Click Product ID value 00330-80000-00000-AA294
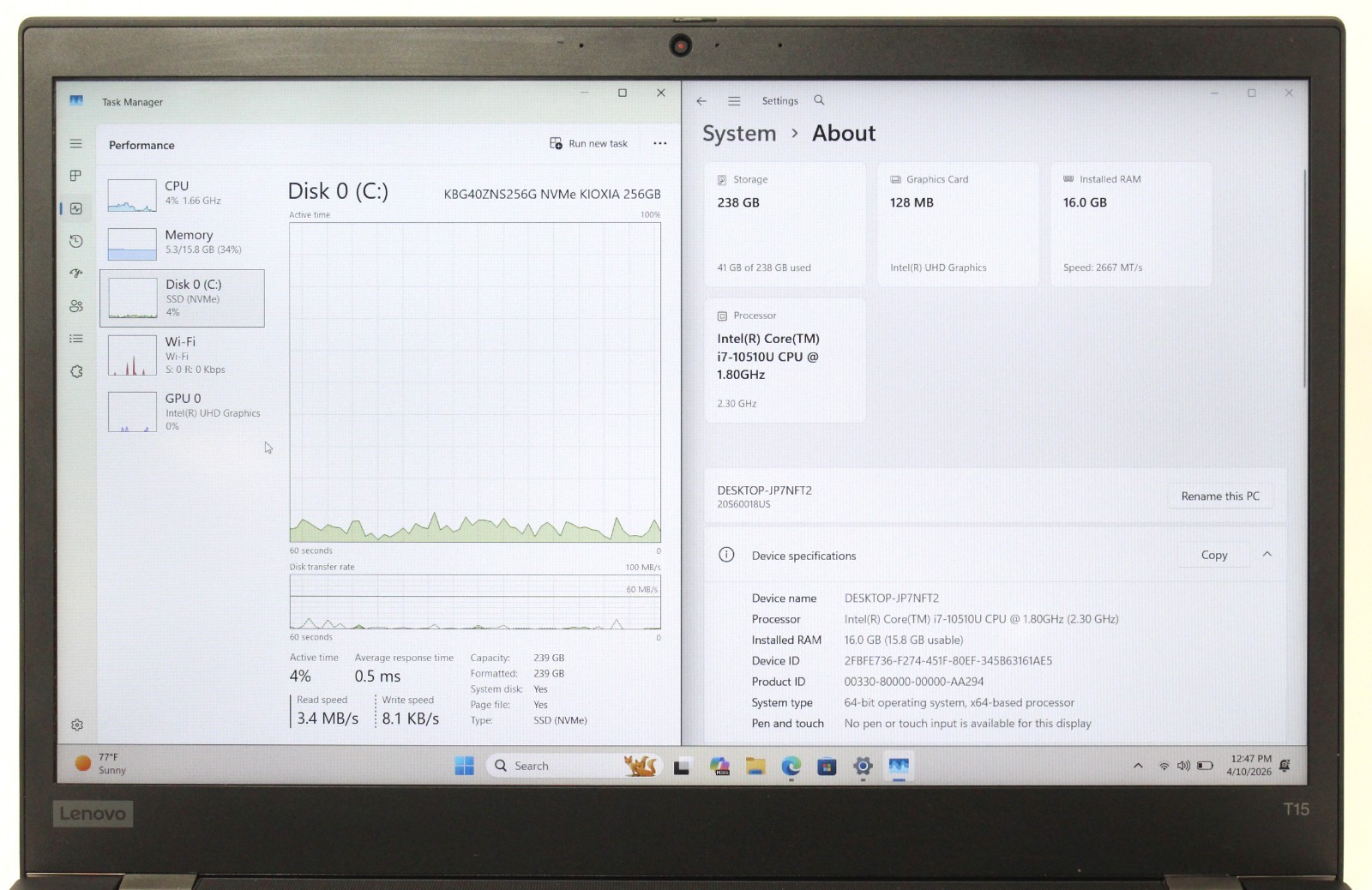The width and height of the screenshot is (1372, 890). 914,683
